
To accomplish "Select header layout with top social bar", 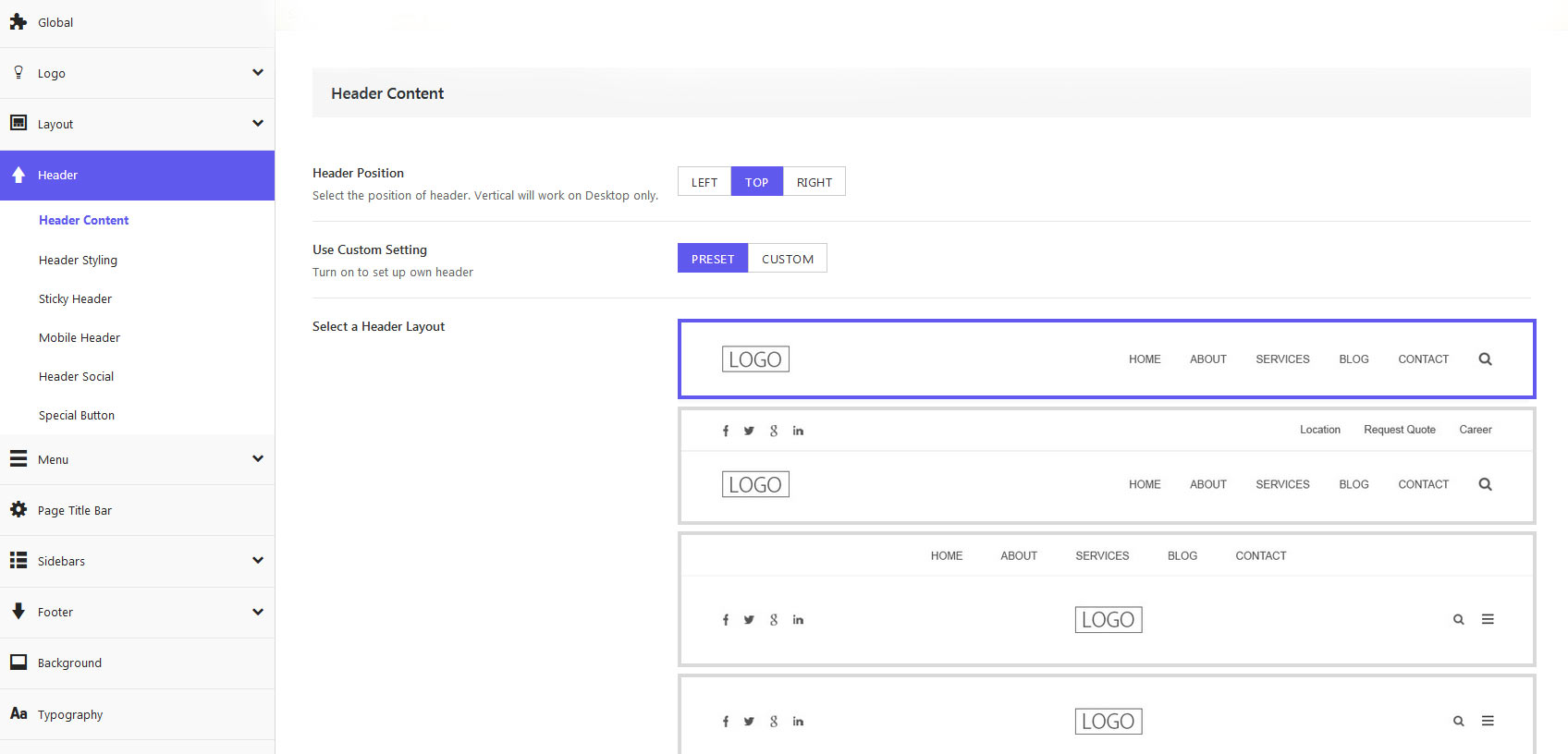I will click(x=1106, y=466).
